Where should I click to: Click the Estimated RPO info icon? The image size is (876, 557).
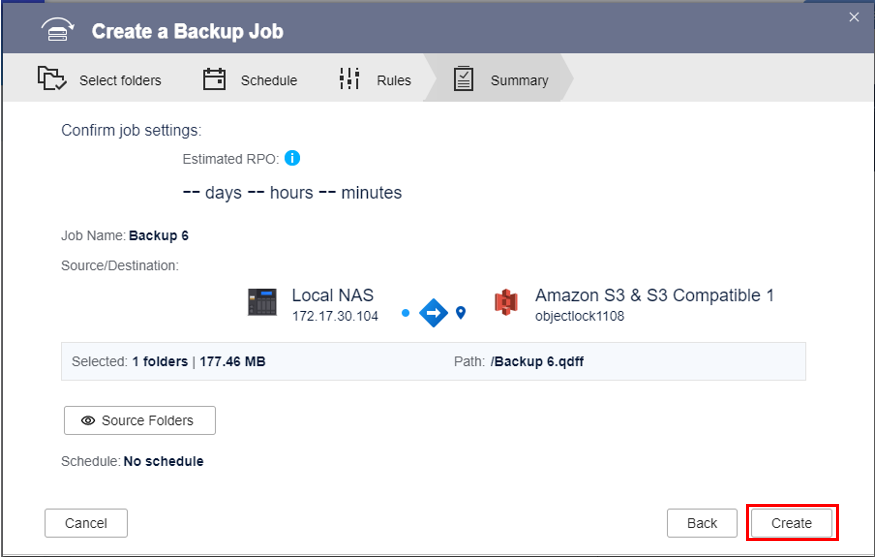click(292, 158)
